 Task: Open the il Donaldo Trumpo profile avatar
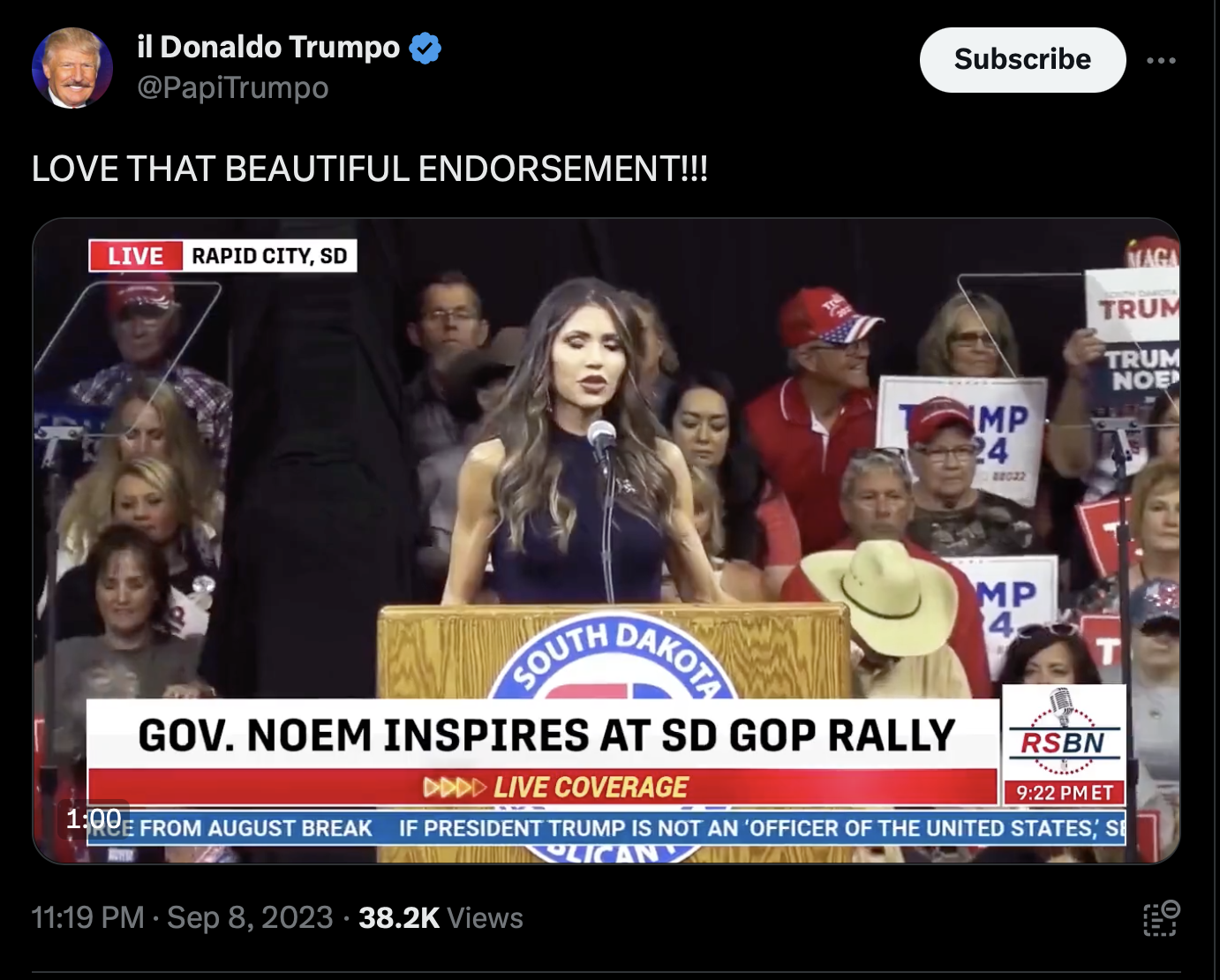[x=72, y=67]
